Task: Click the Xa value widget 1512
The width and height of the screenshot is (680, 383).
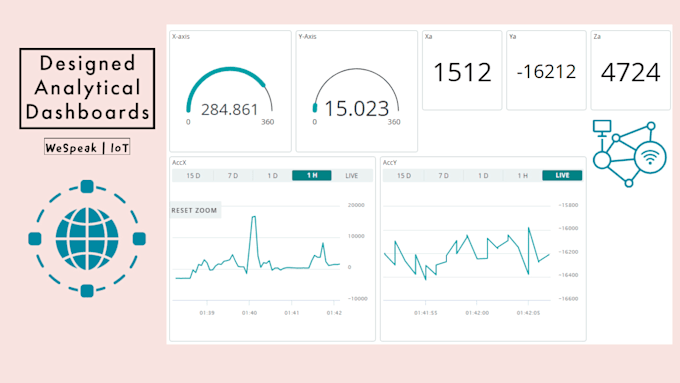Action: click(x=462, y=70)
